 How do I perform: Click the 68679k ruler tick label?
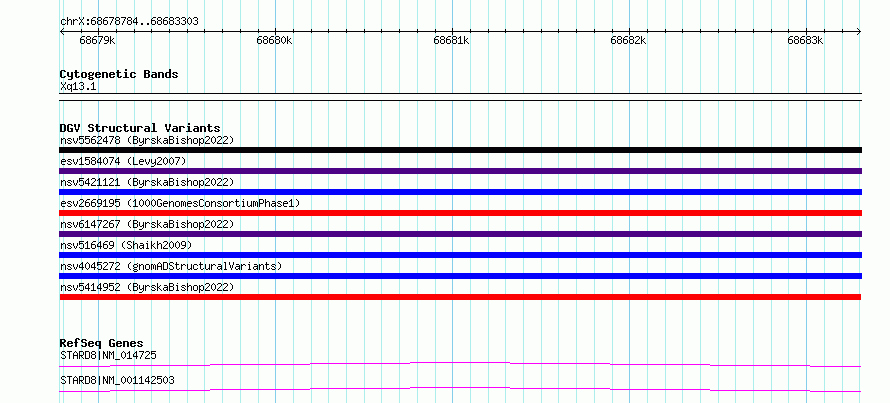97,40
